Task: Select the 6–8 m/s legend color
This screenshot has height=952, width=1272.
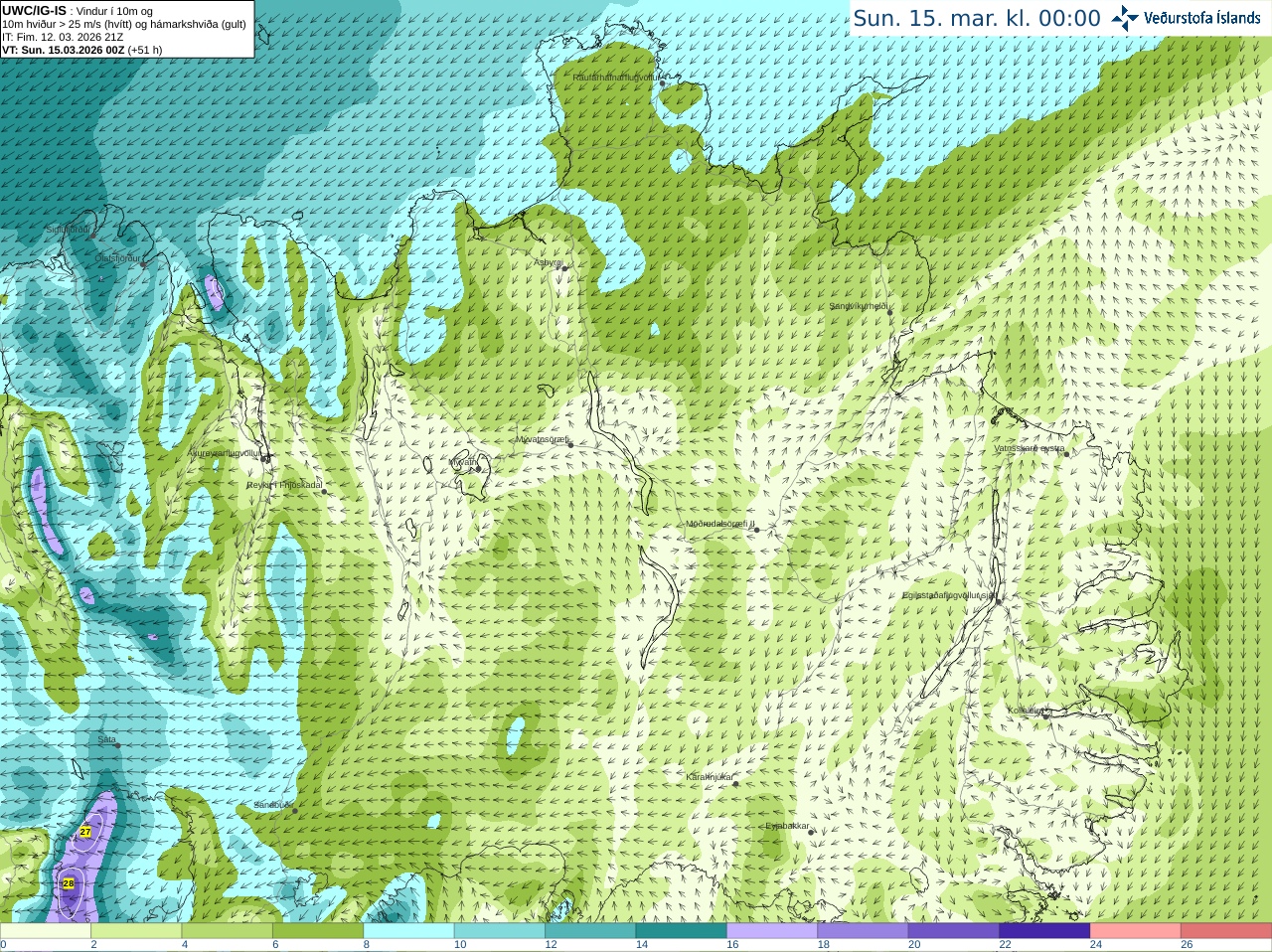Action: coord(318,931)
